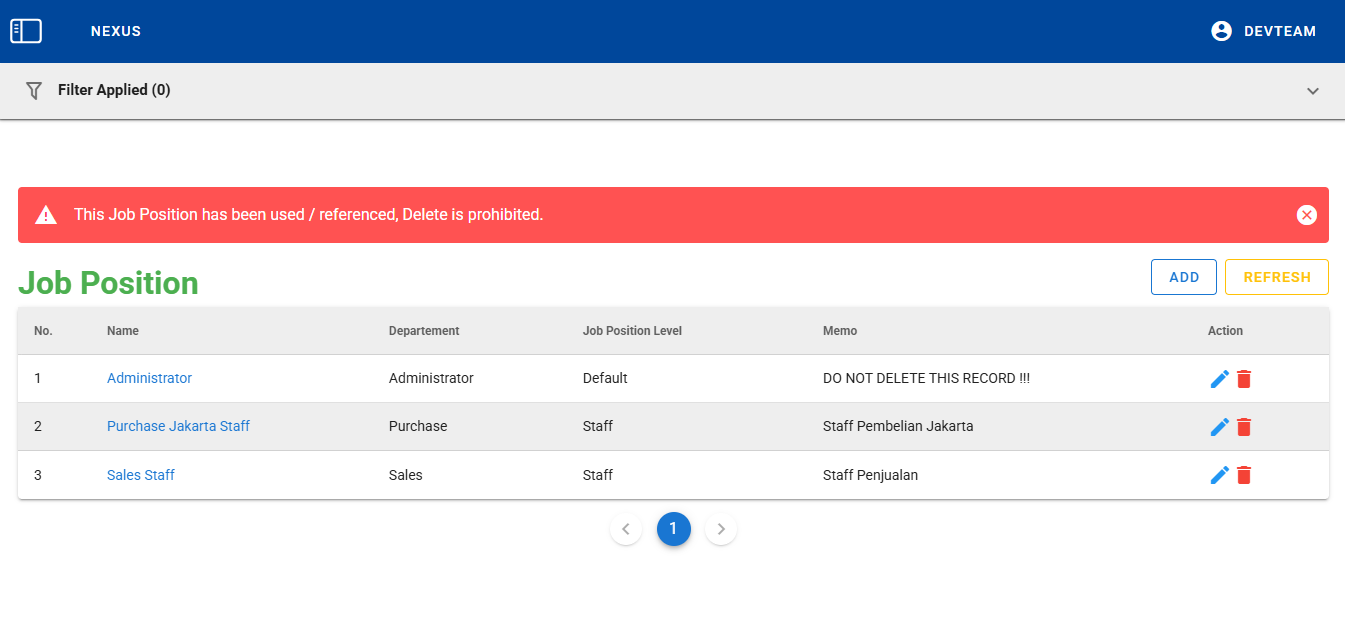This screenshot has width=1345, height=640.
Task: Open the Sales Staff link
Action: [141, 475]
